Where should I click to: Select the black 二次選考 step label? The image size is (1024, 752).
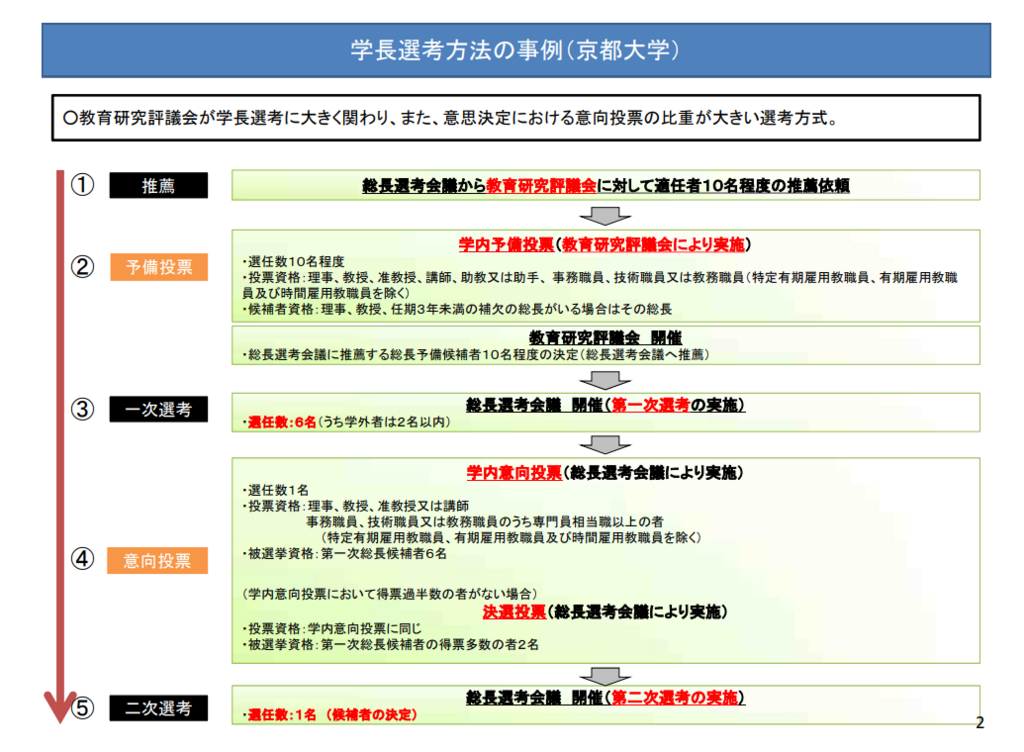click(159, 708)
